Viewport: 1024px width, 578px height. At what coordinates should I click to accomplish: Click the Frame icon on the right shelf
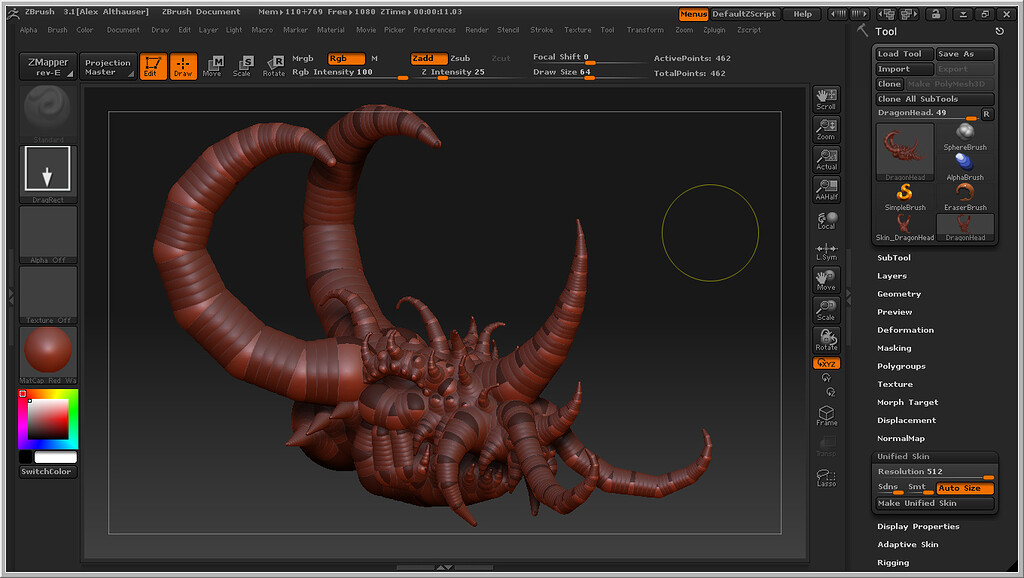coord(826,413)
